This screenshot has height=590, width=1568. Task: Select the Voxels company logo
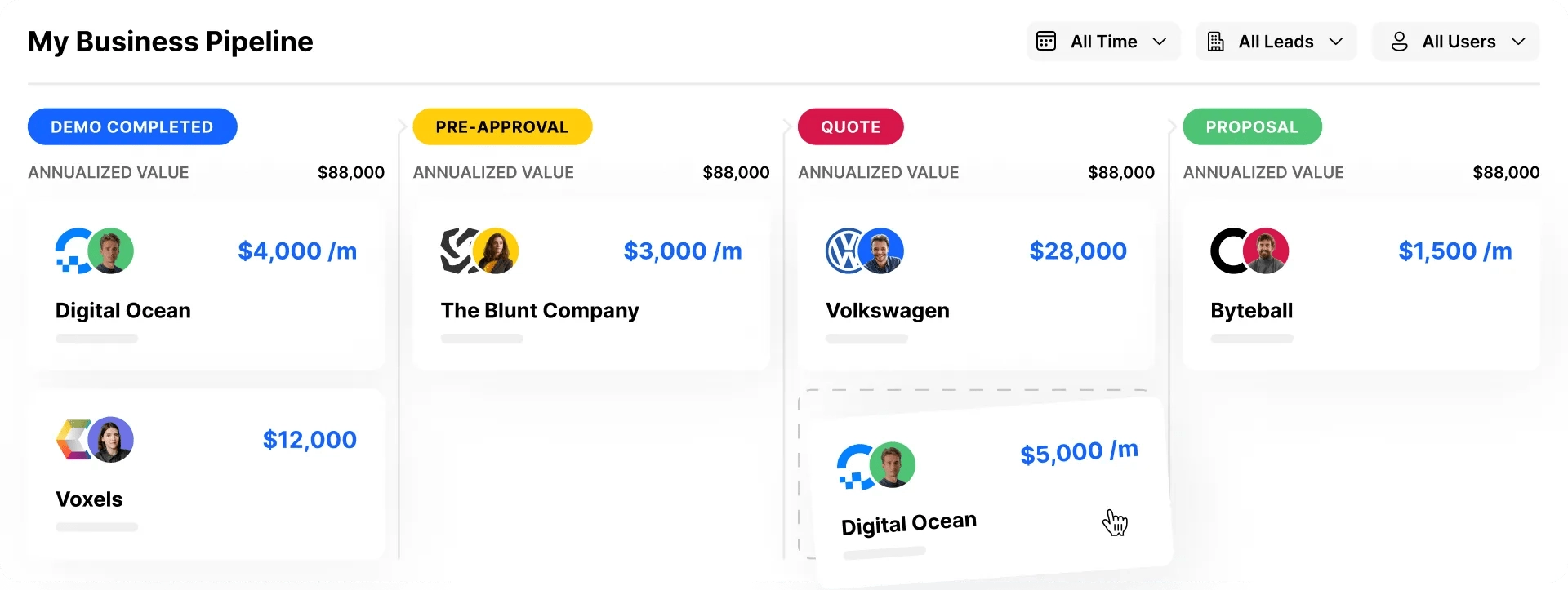pos(74,439)
